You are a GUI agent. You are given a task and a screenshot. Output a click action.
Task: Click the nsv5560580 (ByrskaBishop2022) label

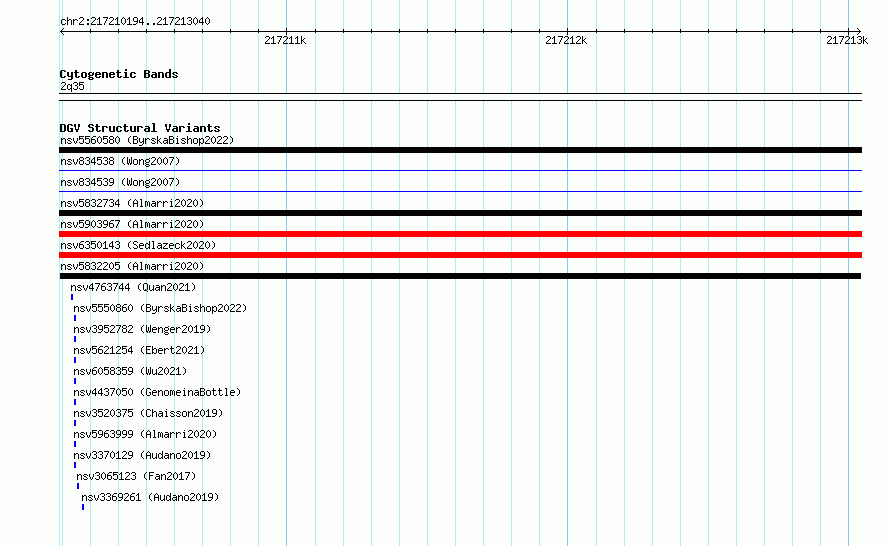147,140
